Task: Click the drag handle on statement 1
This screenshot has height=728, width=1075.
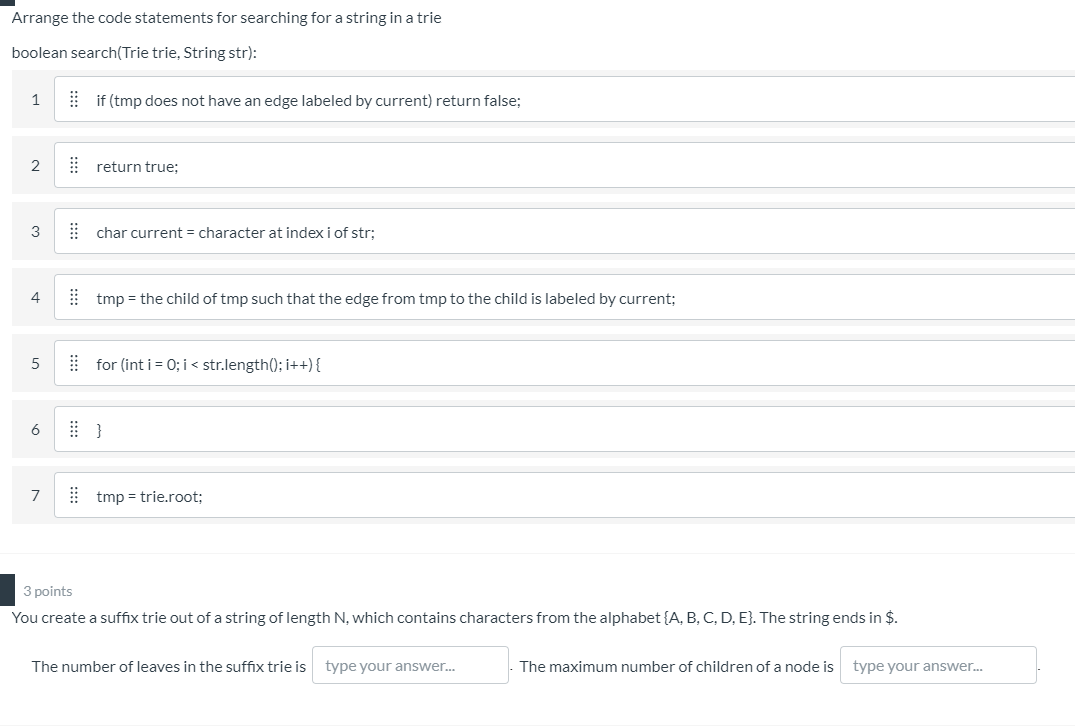Action: tap(73, 99)
